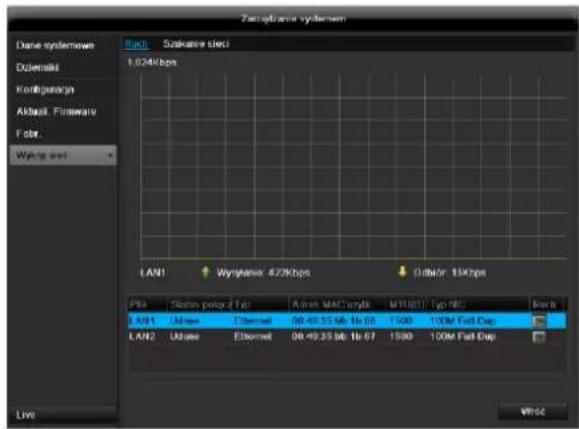Open the LAN1 row edit icon
The height and width of the screenshot is (429, 579).
539,321
